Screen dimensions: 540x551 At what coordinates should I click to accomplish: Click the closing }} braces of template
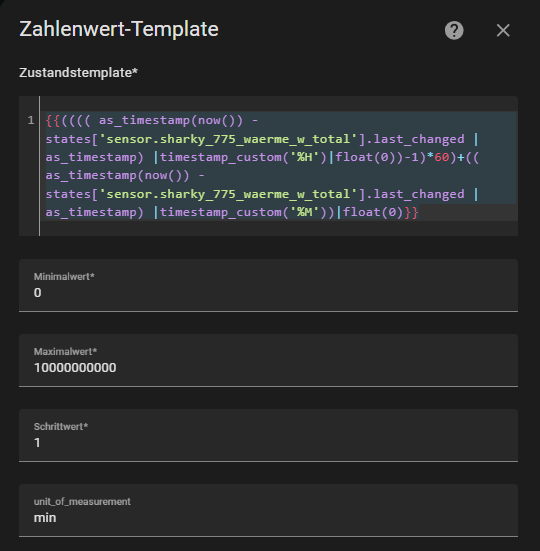(x=411, y=212)
